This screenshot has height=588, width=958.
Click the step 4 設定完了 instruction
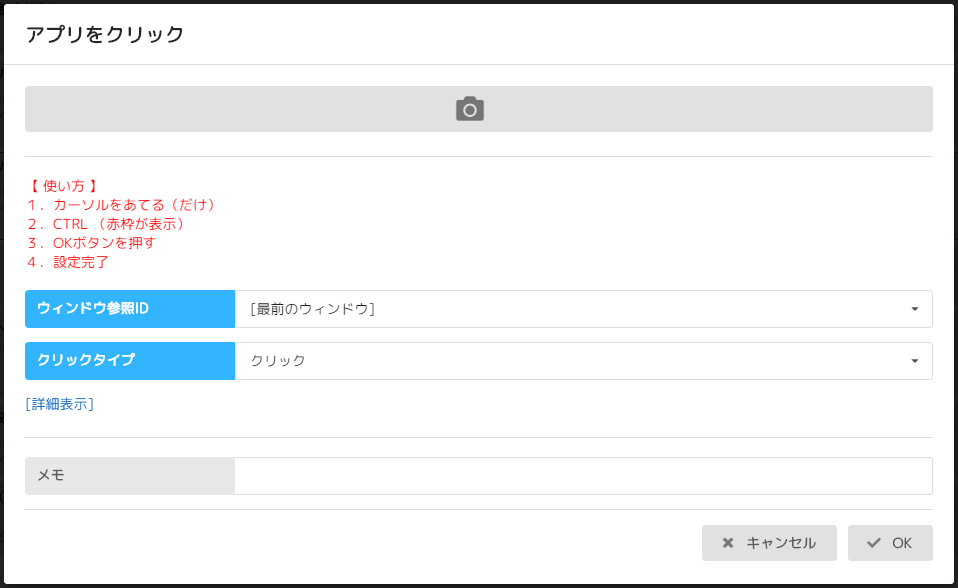67,262
